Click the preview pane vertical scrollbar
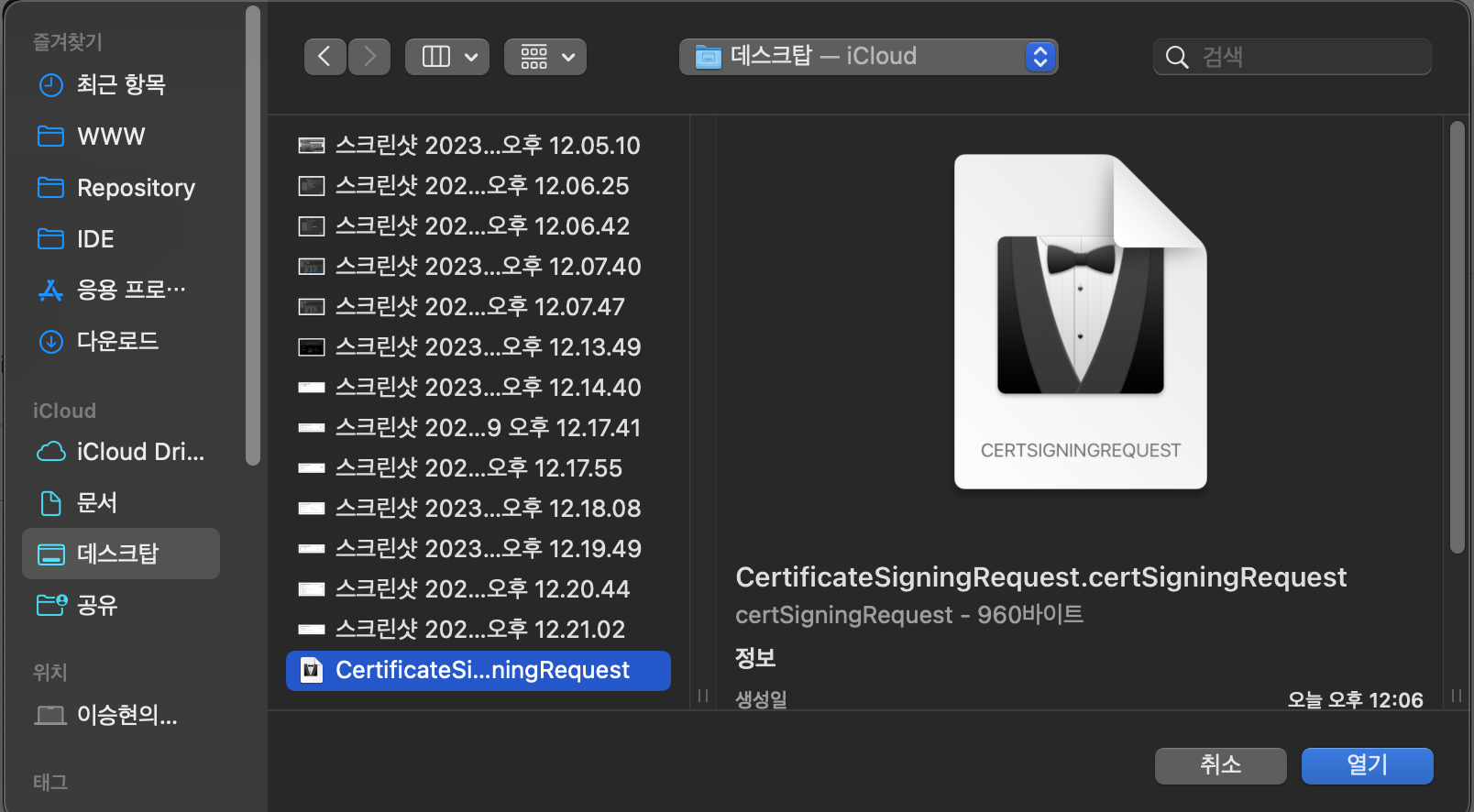The width and height of the screenshot is (1474, 812). (x=1457, y=337)
